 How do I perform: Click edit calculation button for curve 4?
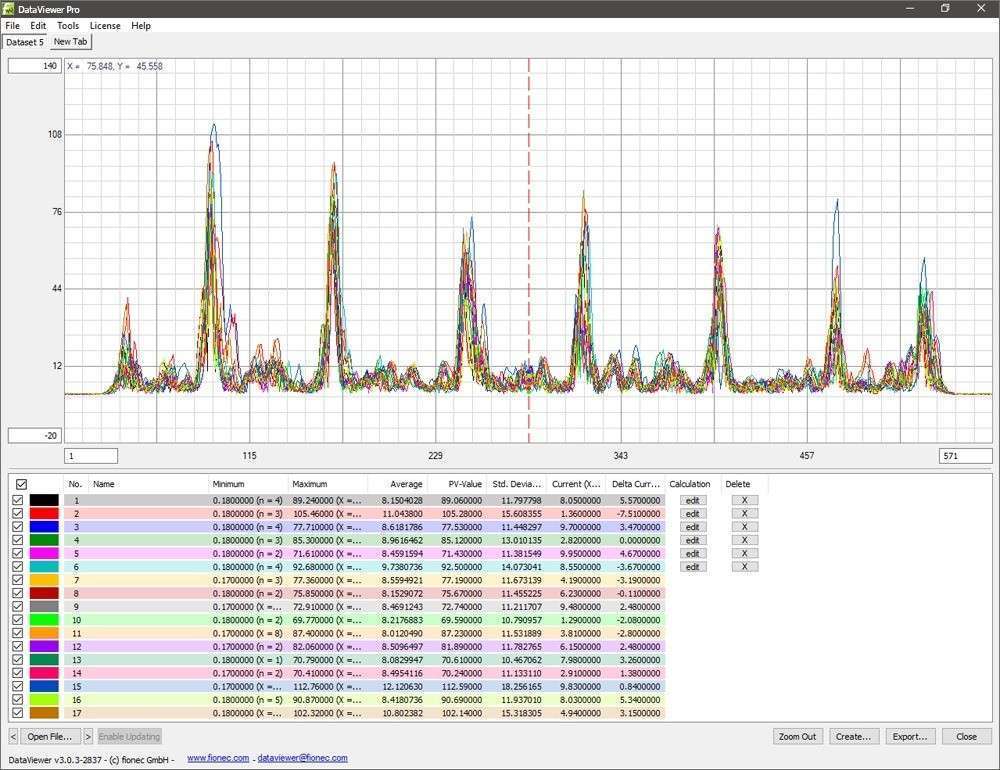pyautogui.click(x=693, y=540)
